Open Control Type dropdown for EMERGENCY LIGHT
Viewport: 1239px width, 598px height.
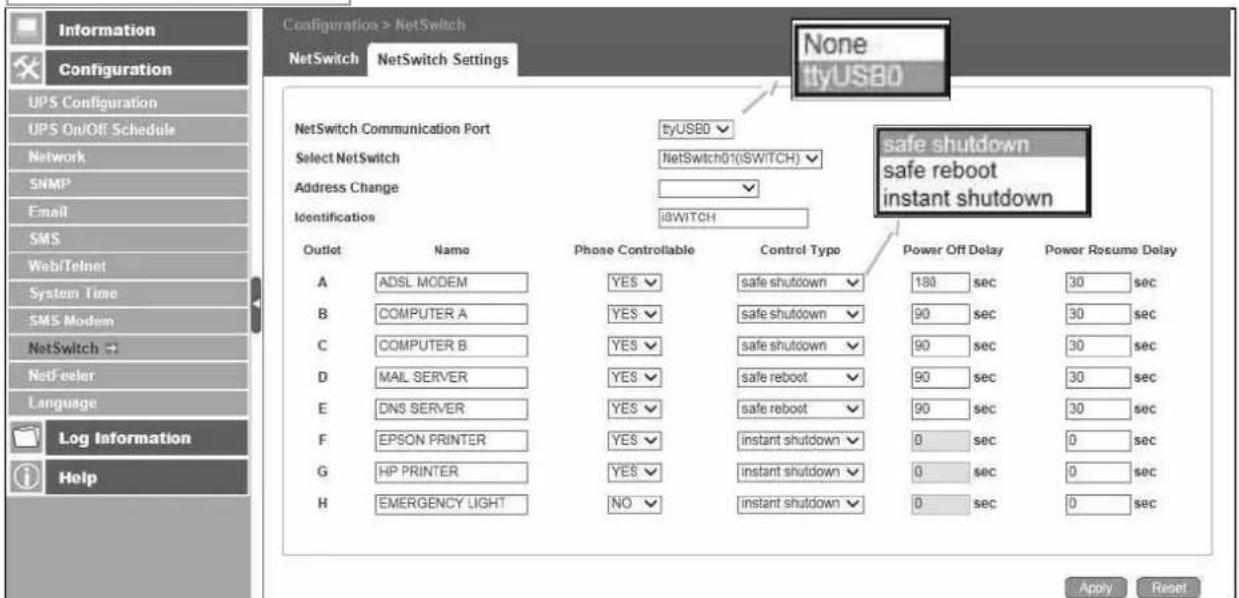800,505
